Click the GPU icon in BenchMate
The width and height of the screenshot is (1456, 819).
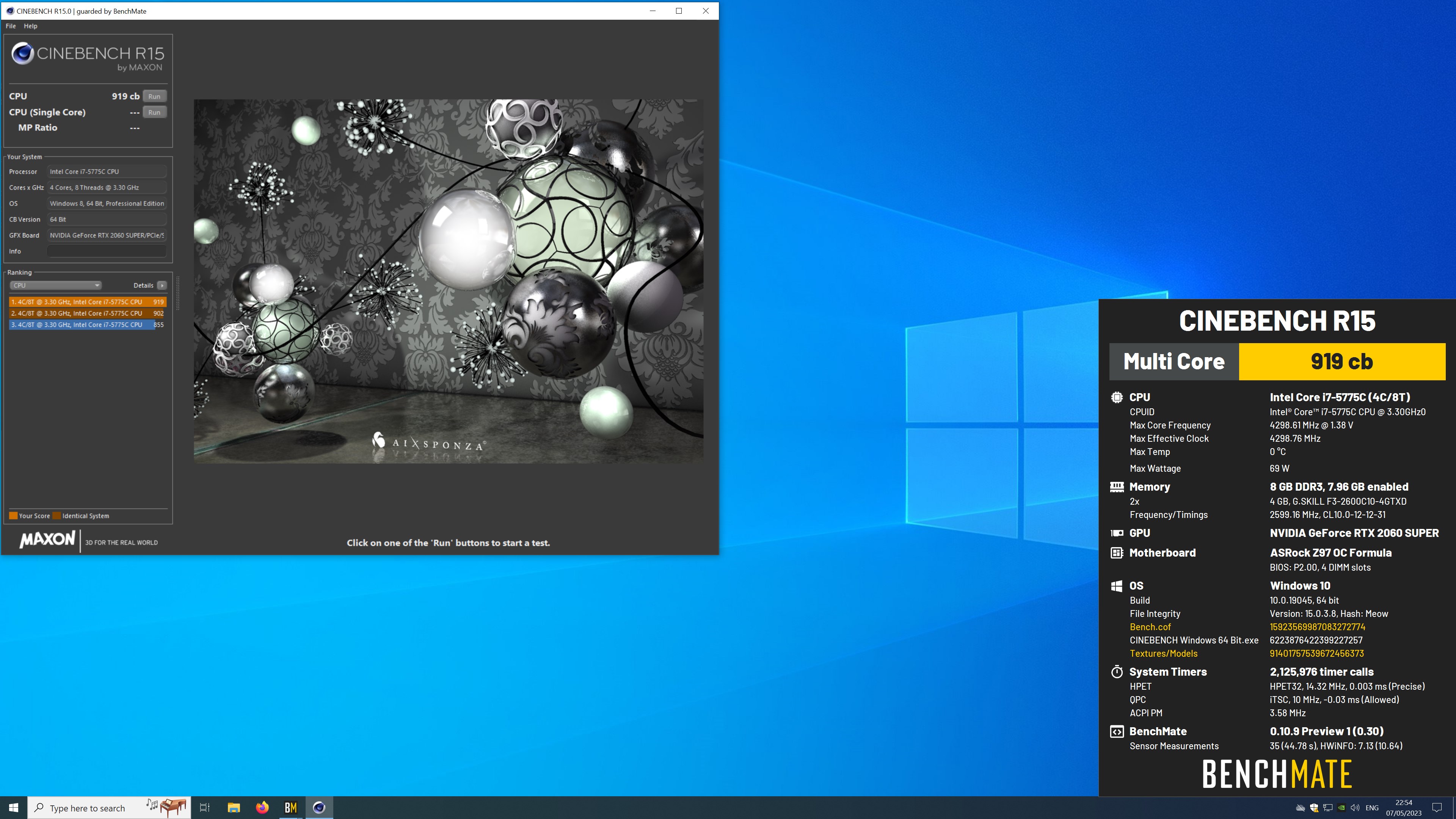(x=1116, y=533)
